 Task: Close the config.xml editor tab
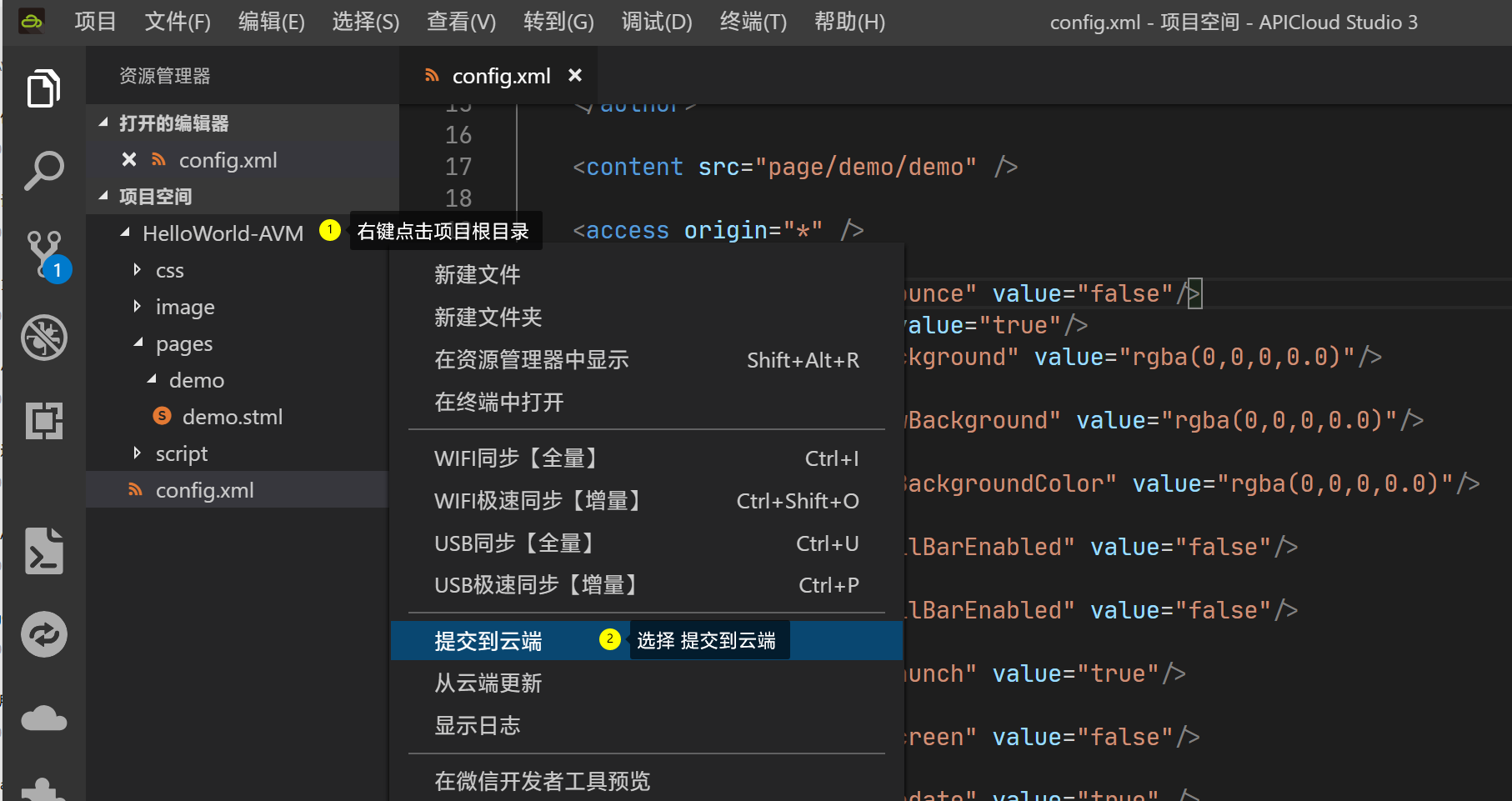pyautogui.click(x=574, y=75)
